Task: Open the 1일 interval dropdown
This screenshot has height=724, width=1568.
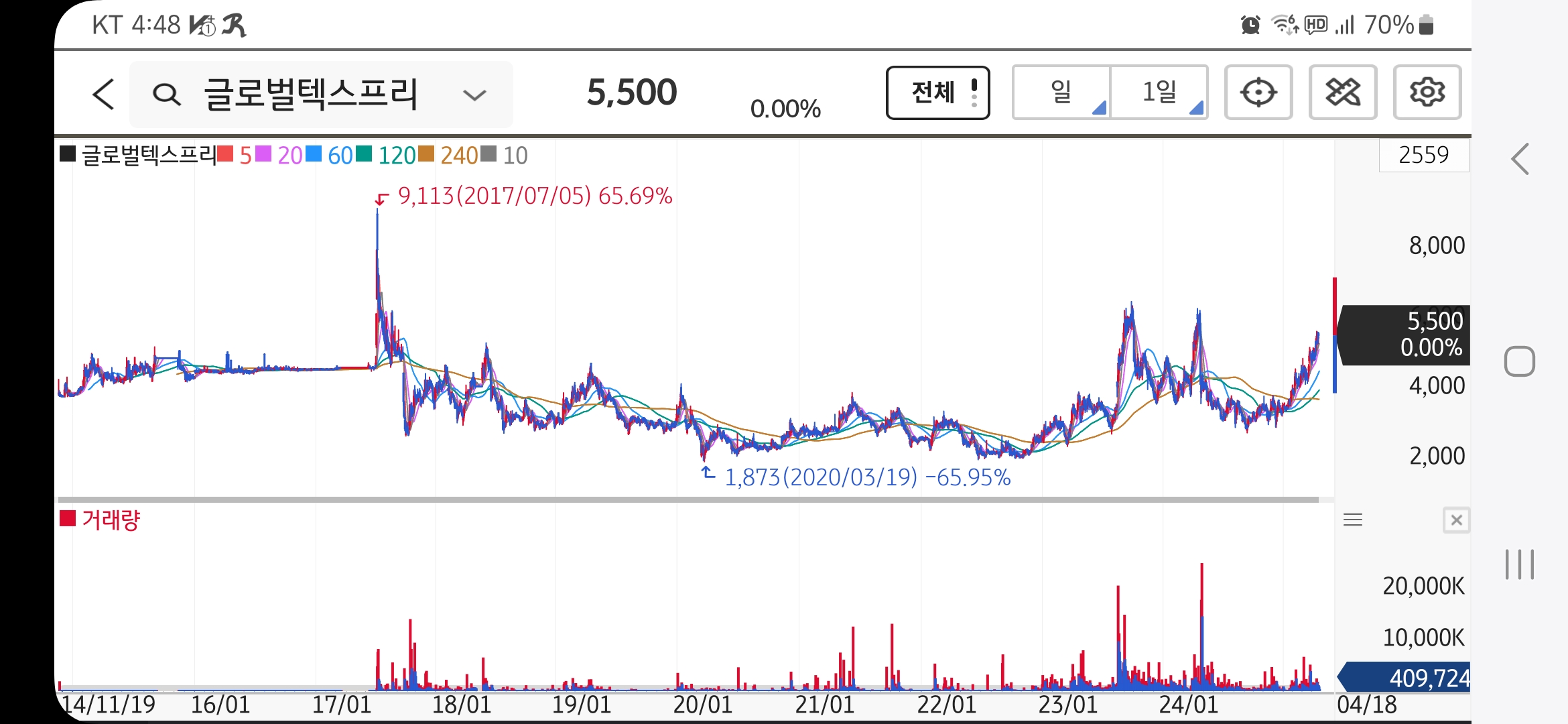Action: 1159,93
